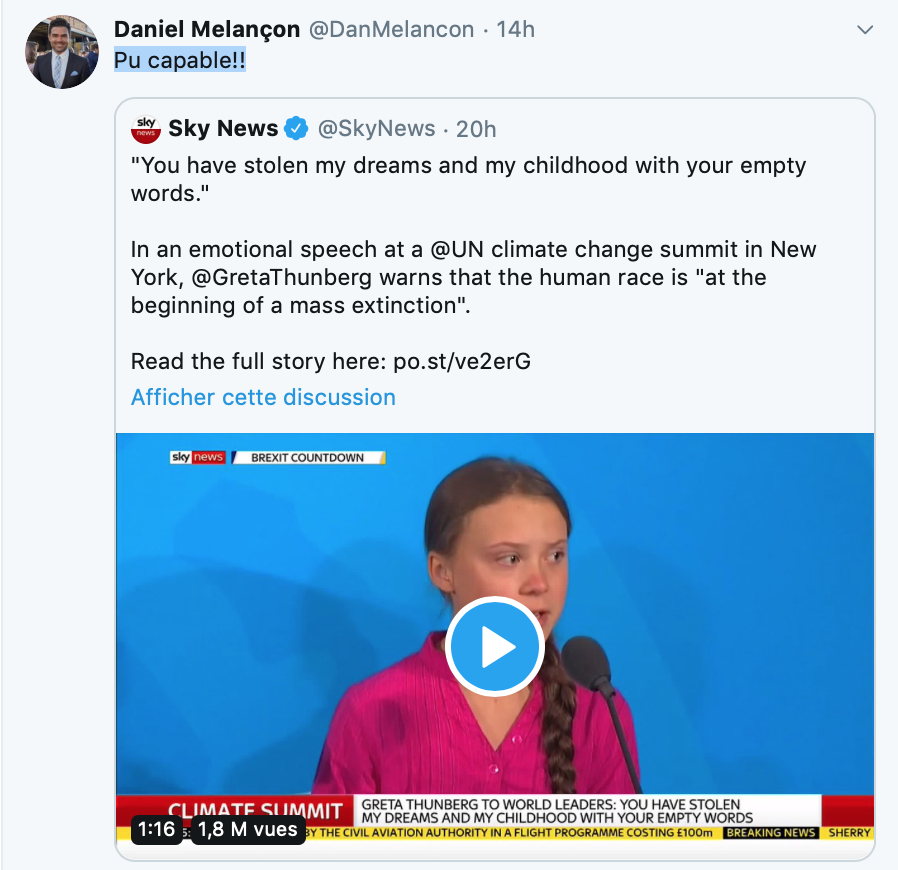
Task: Click the 20h quoted tweet timestamp
Action: click(x=476, y=129)
